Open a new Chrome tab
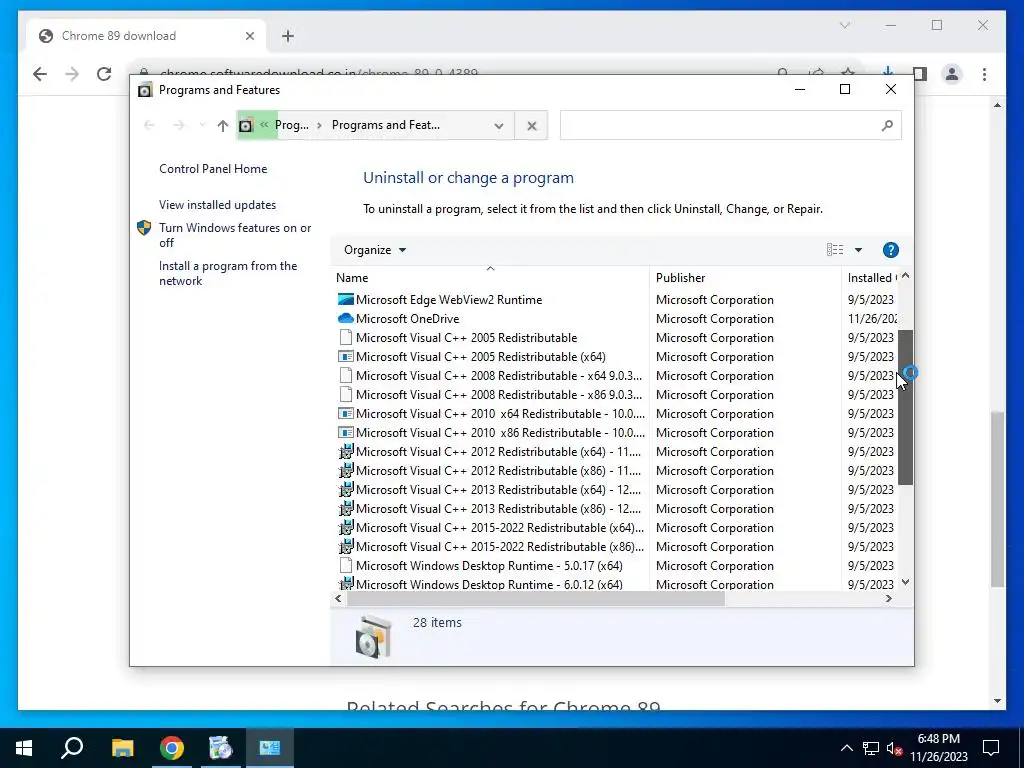The height and width of the screenshot is (768, 1024). (x=288, y=36)
